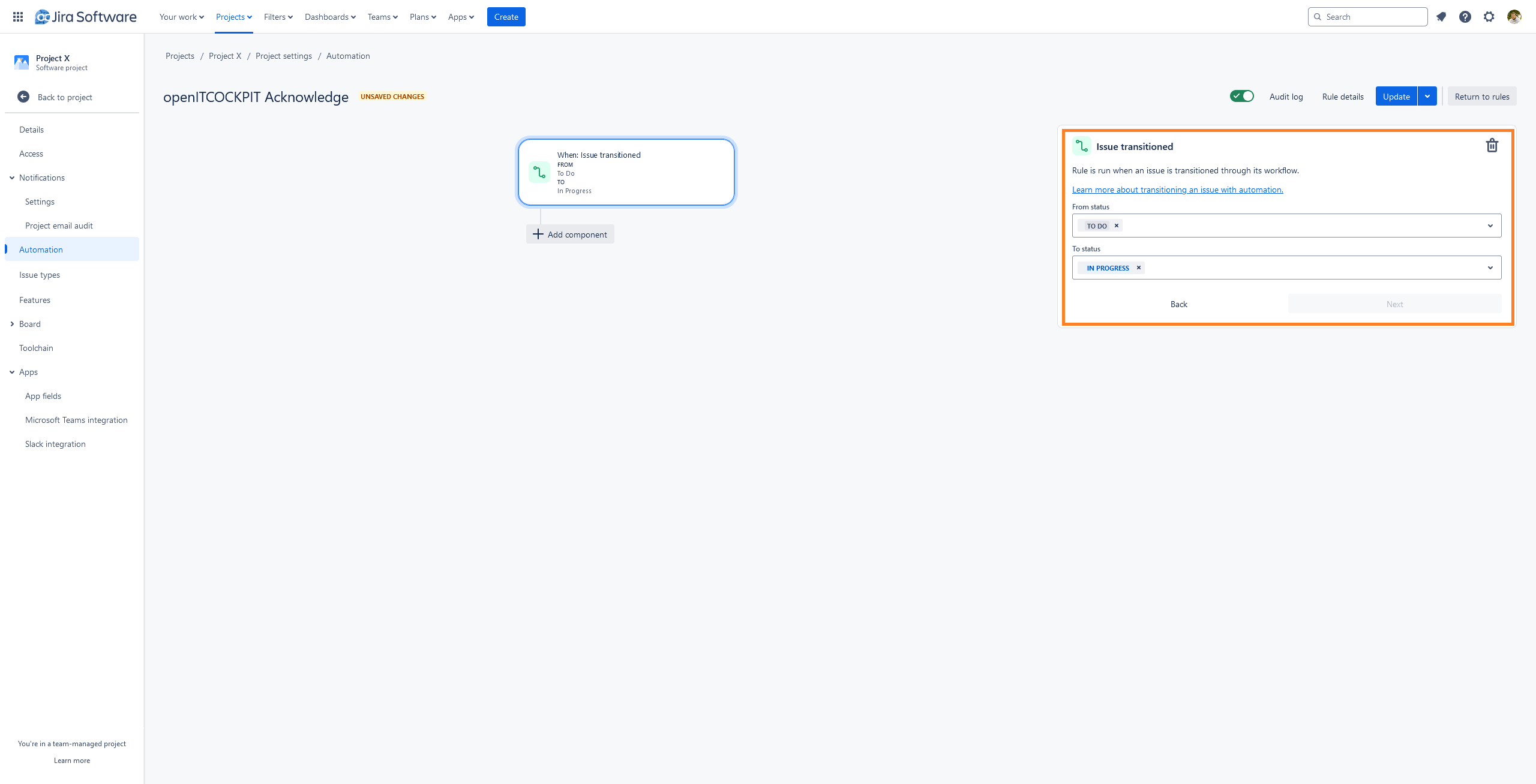Click the plus icon of Add component
The width and height of the screenshot is (1536, 784).
538,234
